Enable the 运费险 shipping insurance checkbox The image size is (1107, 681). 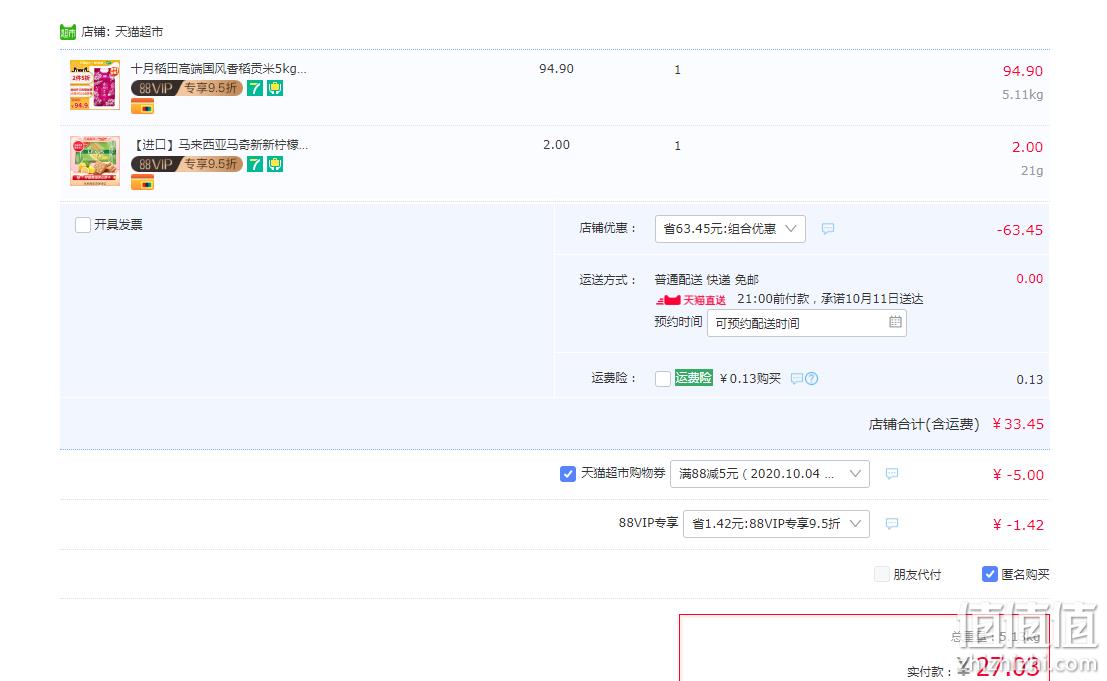(x=663, y=379)
